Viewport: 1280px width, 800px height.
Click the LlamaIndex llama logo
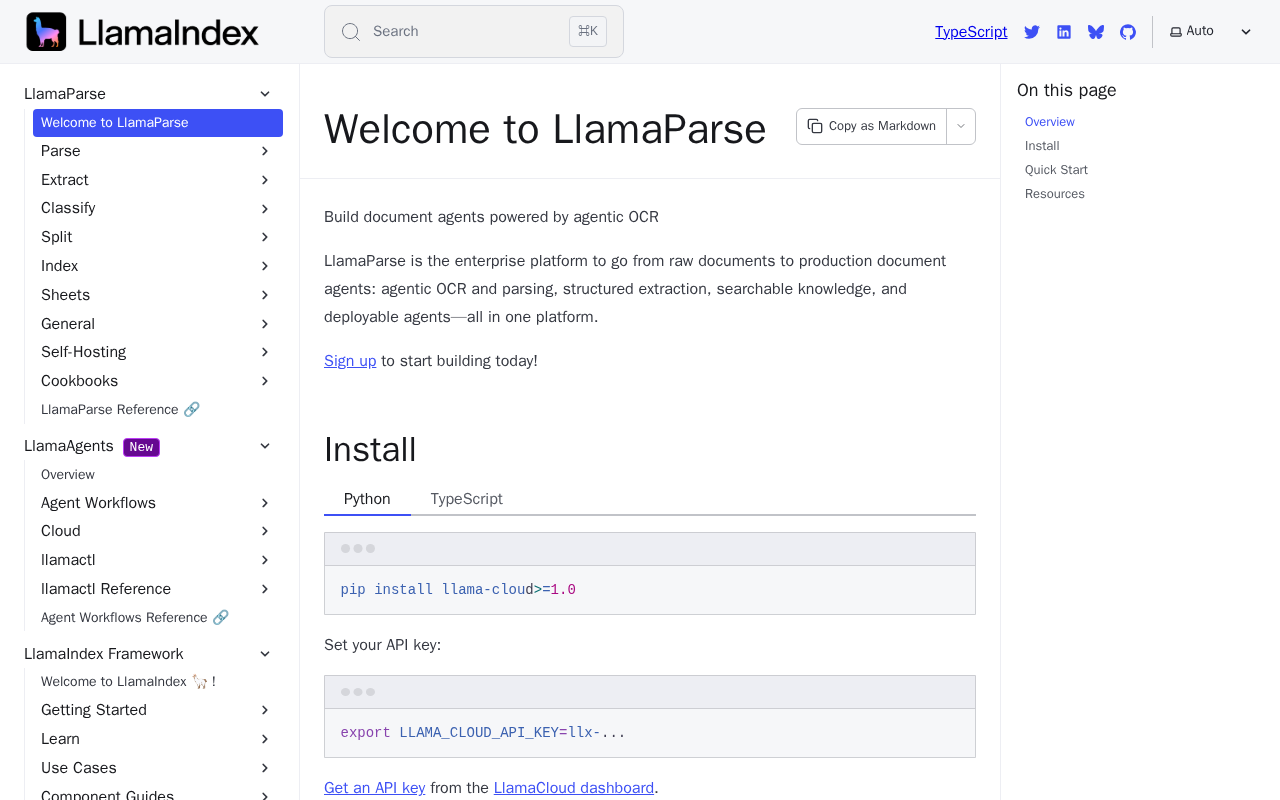click(46, 32)
